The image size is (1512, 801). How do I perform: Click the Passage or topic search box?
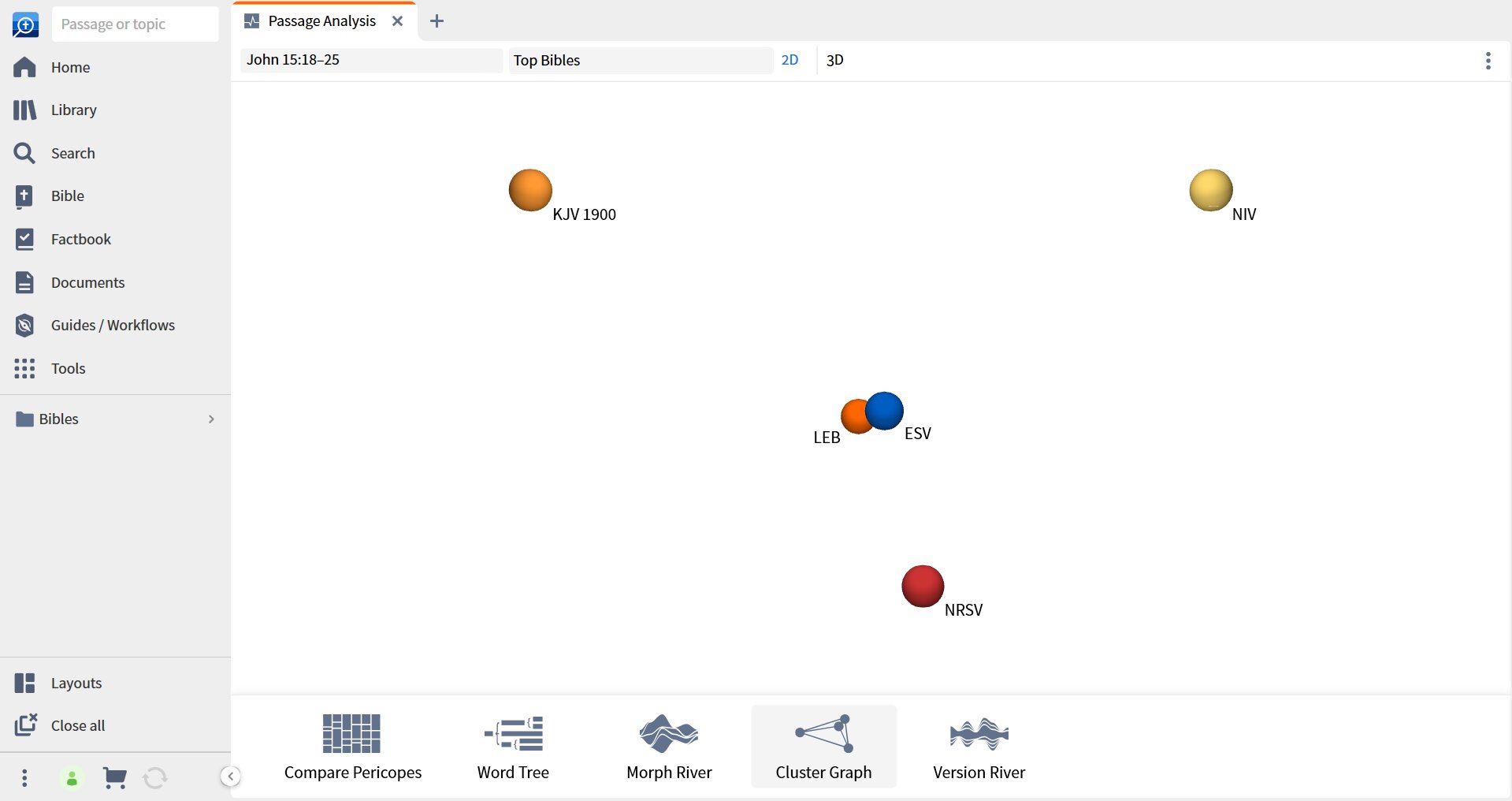tap(135, 24)
